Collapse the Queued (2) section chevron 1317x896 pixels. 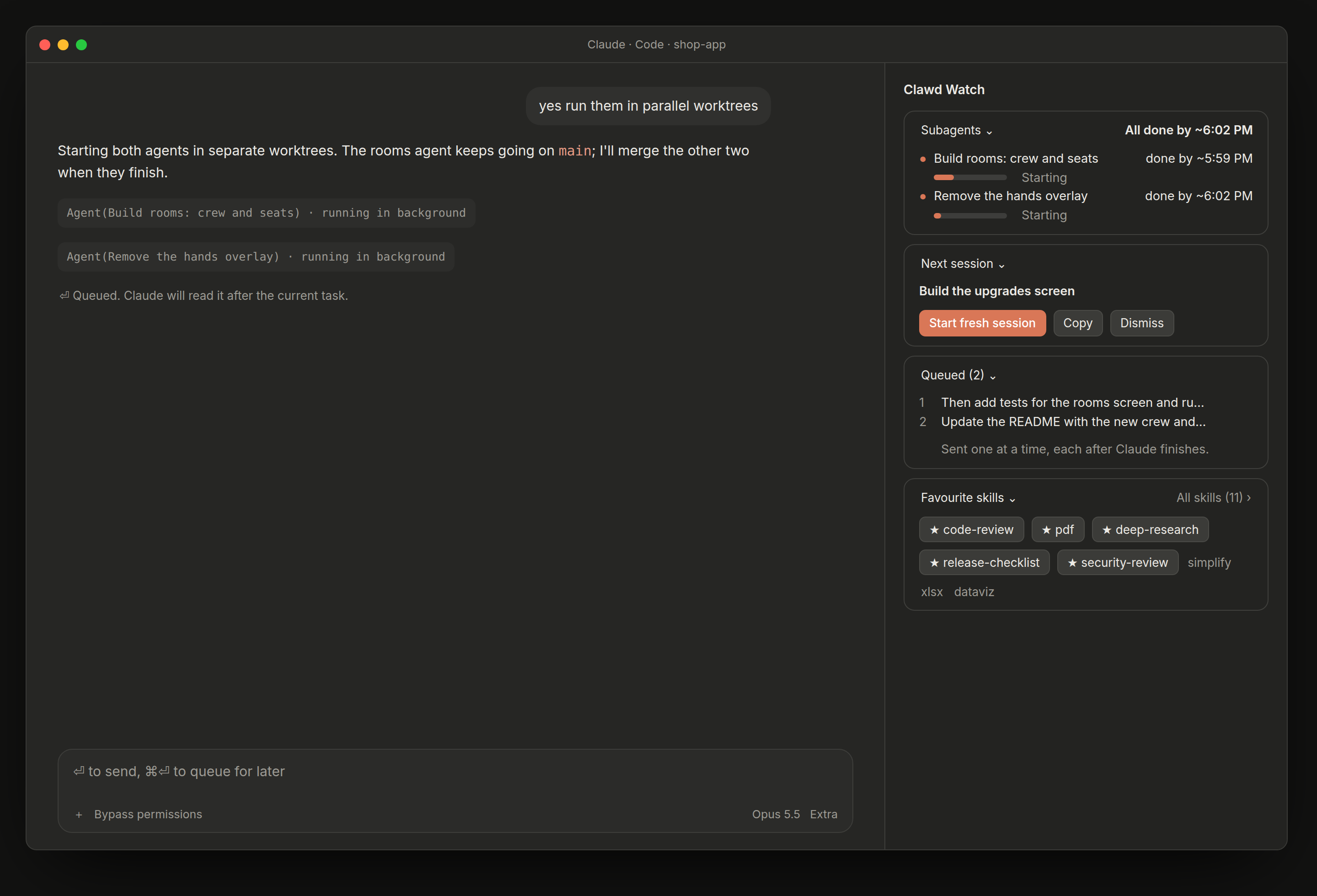pyautogui.click(x=992, y=377)
